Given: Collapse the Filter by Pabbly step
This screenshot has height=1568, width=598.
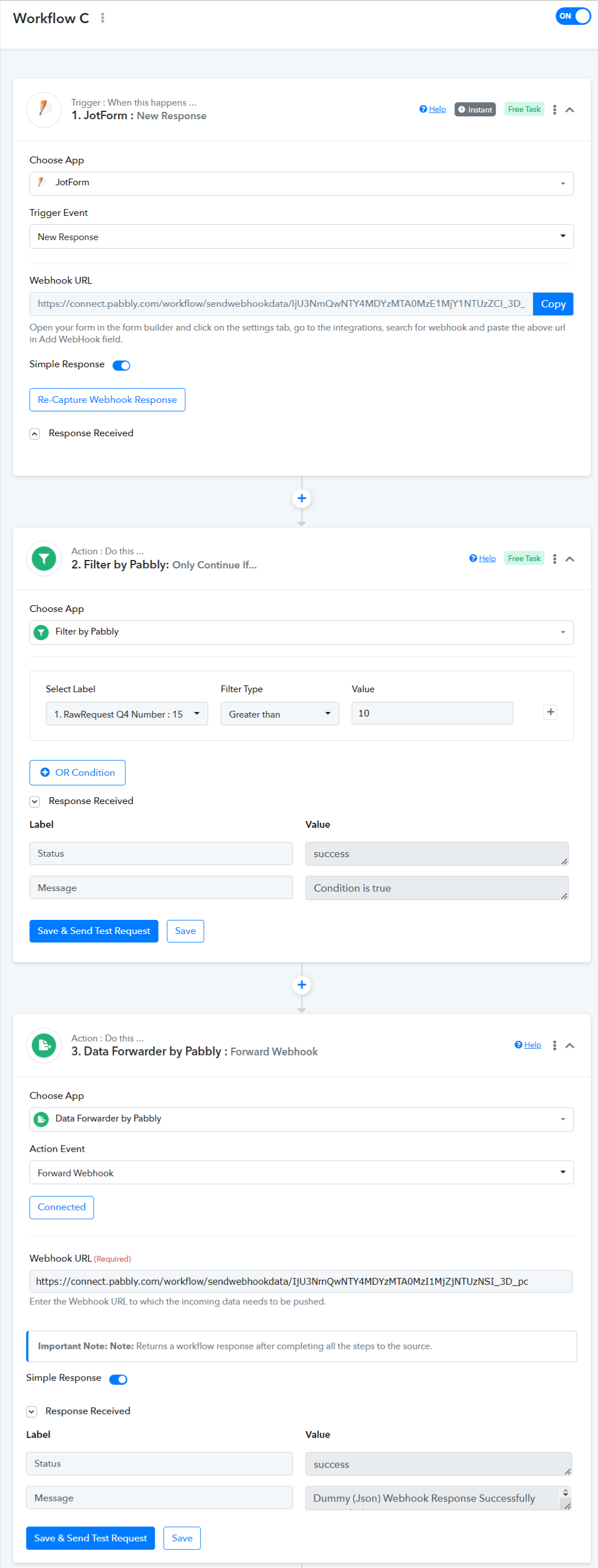Looking at the screenshot, I should pyautogui.click(x=570, y=559).
